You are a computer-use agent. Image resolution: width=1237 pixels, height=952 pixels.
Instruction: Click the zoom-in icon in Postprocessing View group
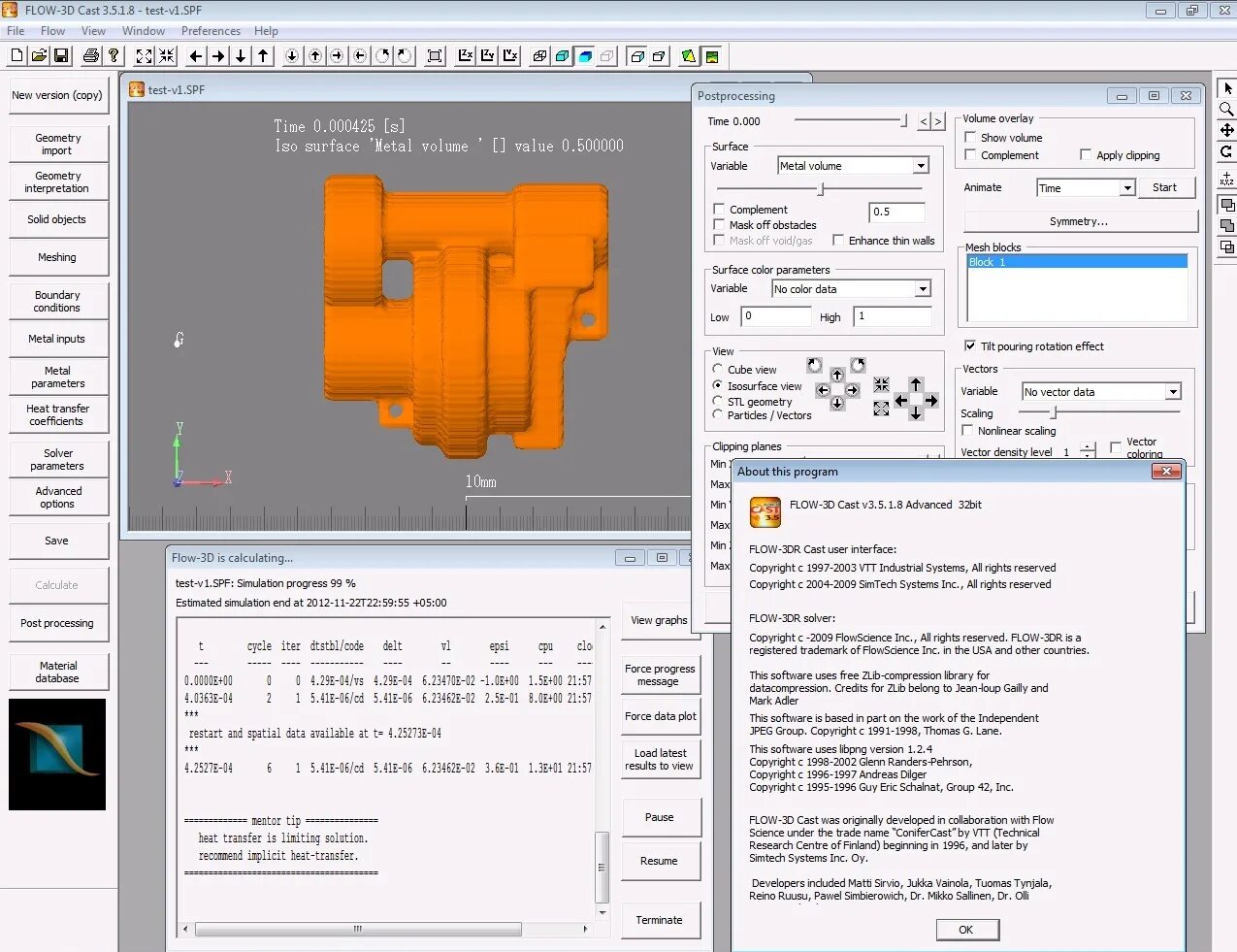tap(881, 385)
